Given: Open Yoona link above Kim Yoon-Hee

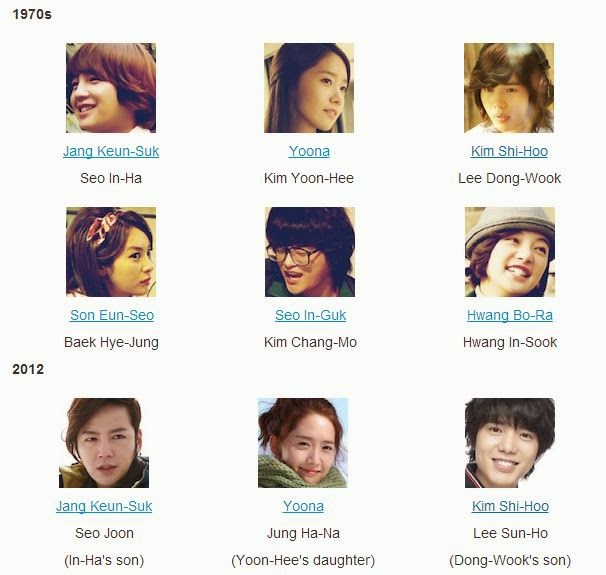Looking at the screenshot, I should (x=309, y=151).
